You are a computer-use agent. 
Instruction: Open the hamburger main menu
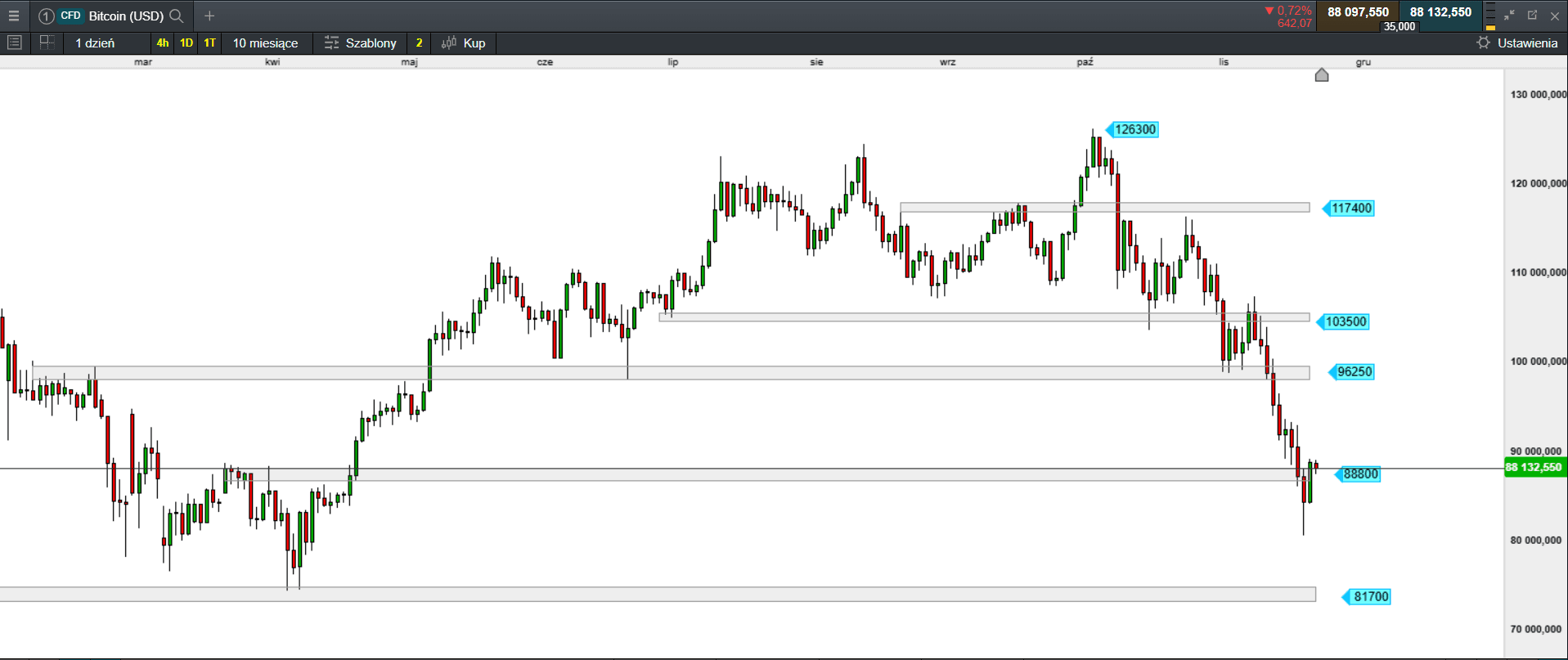14,16
